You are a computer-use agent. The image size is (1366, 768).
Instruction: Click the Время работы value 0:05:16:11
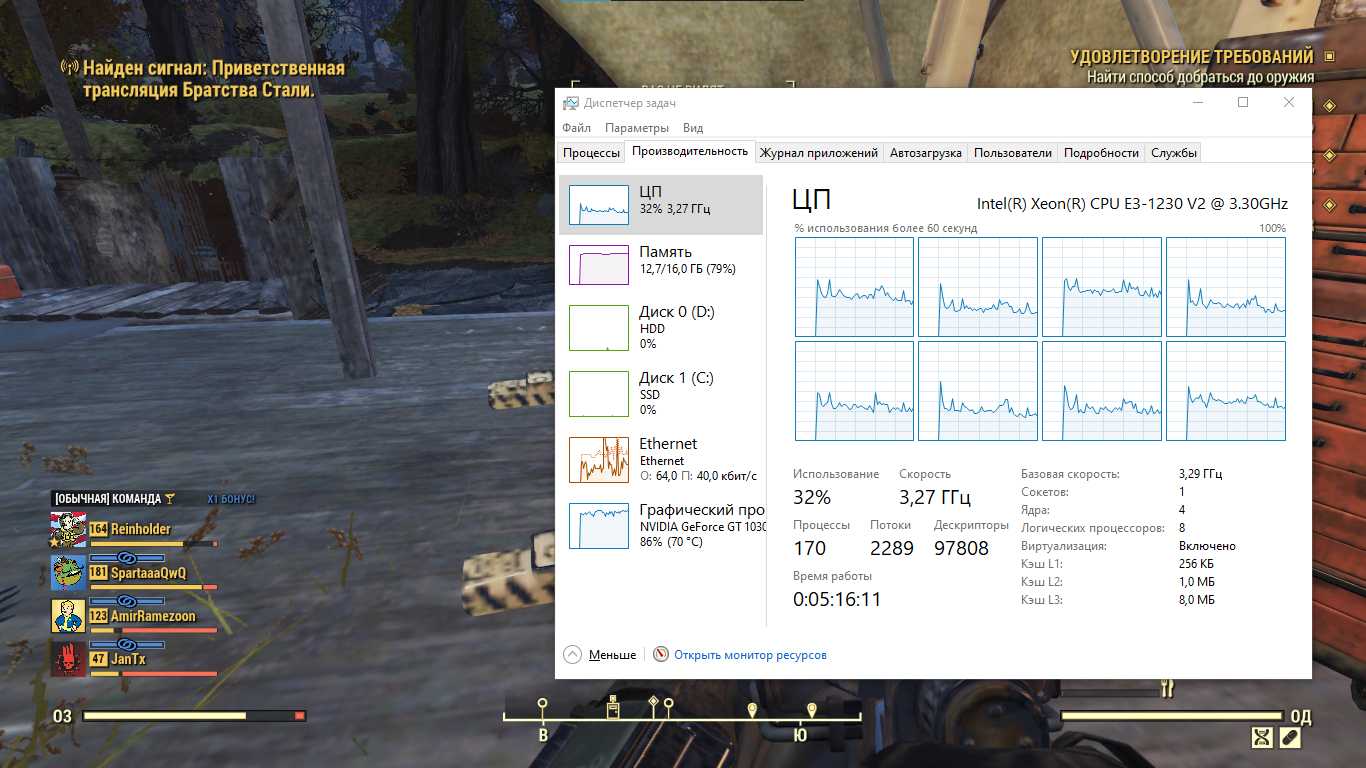point(838,600)
